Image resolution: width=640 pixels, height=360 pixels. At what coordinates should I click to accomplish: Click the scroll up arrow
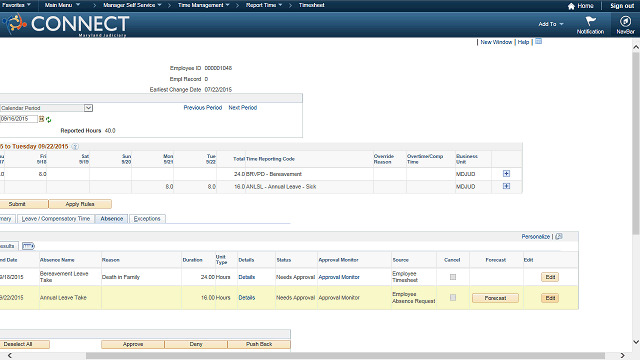tap(636, 47)
